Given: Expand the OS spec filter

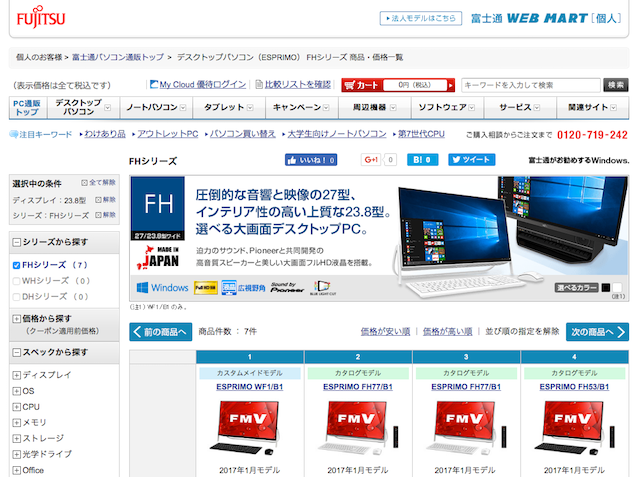Looking at the screenshot, I should click(x=16, y=391).
